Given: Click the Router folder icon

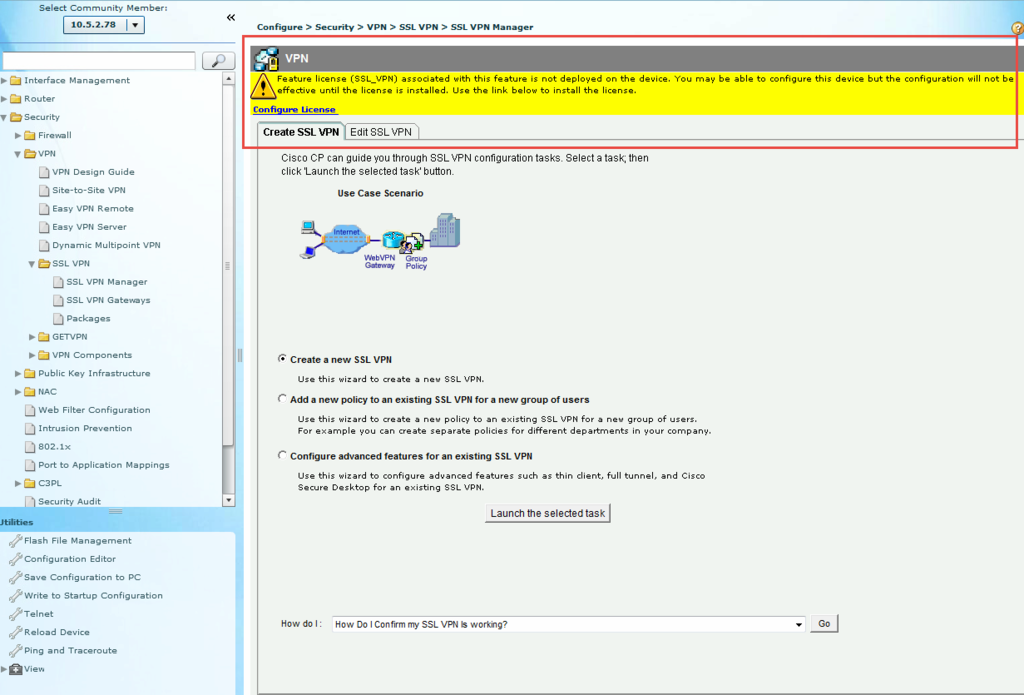Looking at the screenshot, I should click(16, 99).
